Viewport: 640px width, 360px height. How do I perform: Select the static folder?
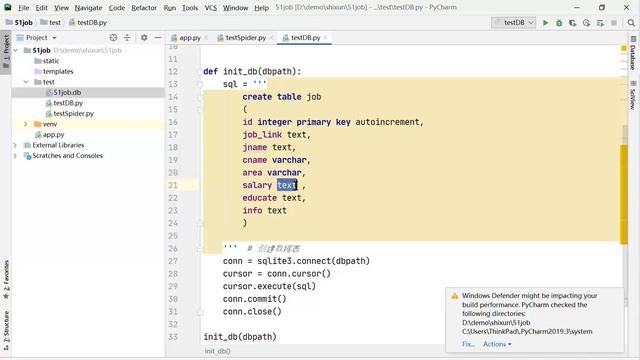coord(51,61)
